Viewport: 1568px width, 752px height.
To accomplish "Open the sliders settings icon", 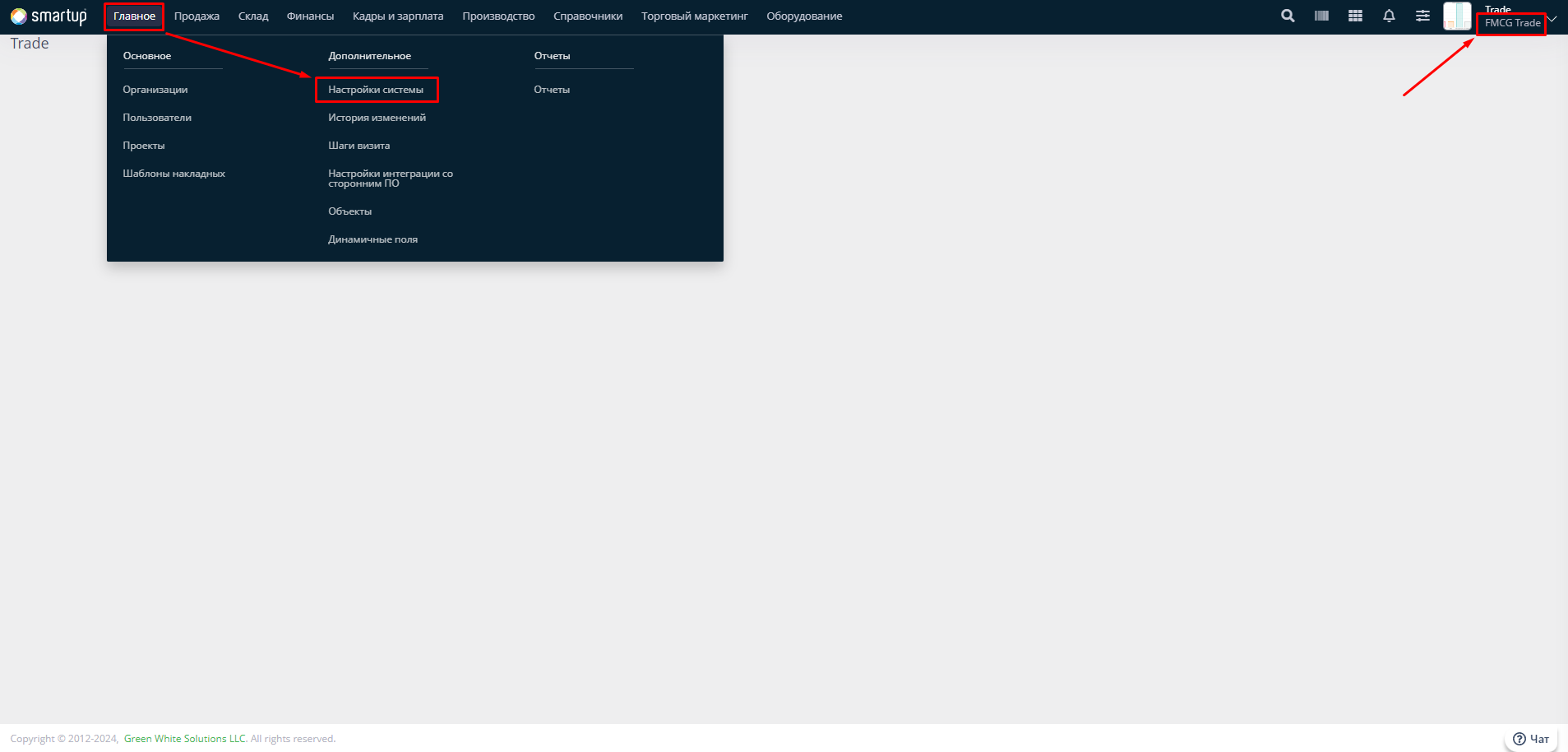I will tap(1422, 16).
